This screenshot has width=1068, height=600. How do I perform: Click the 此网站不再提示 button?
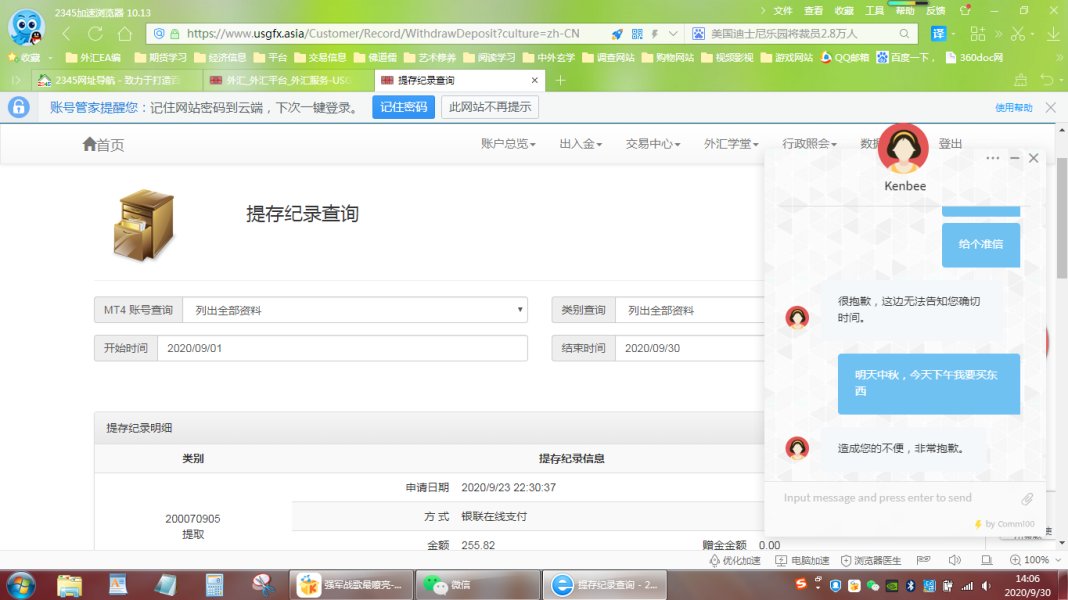click(x=490, y=107)
